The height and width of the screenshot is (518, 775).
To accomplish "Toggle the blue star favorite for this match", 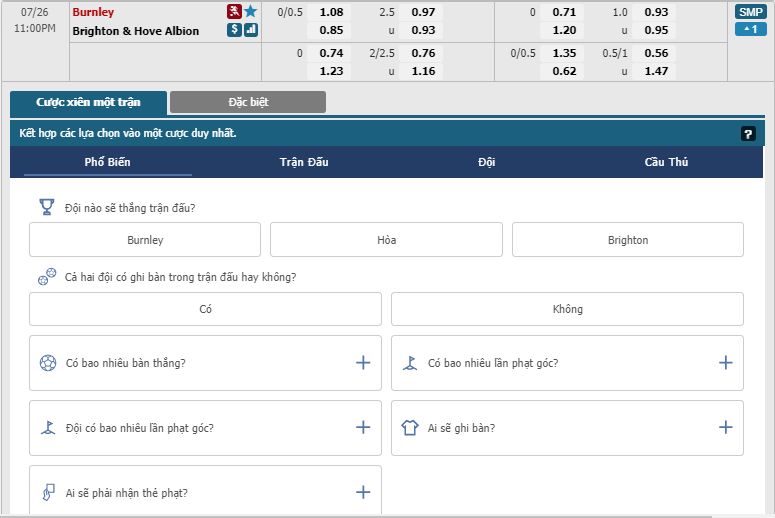I will click(250, 12).
